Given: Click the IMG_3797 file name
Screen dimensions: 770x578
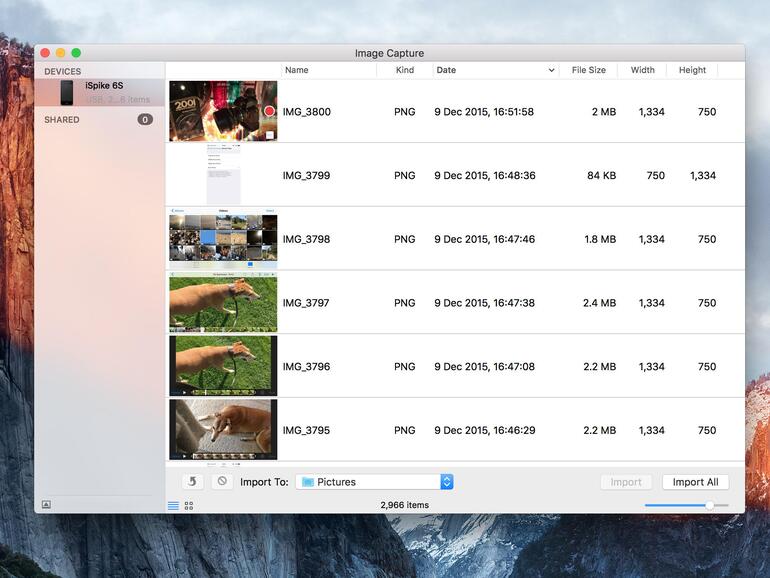Looking at the screenshot, I should click(x=306, y=303).
